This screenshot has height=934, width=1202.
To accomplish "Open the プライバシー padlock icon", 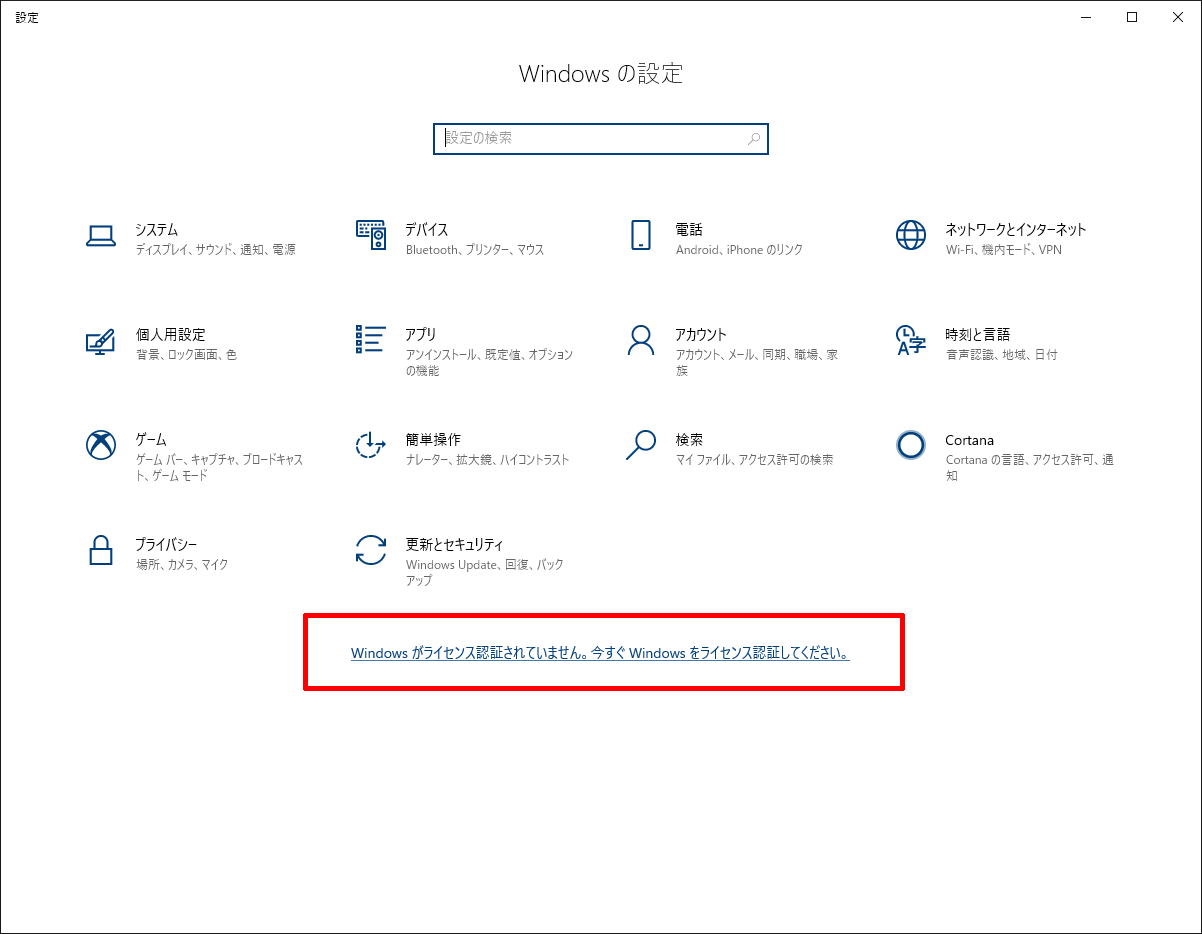I will (x=101, y=550).
